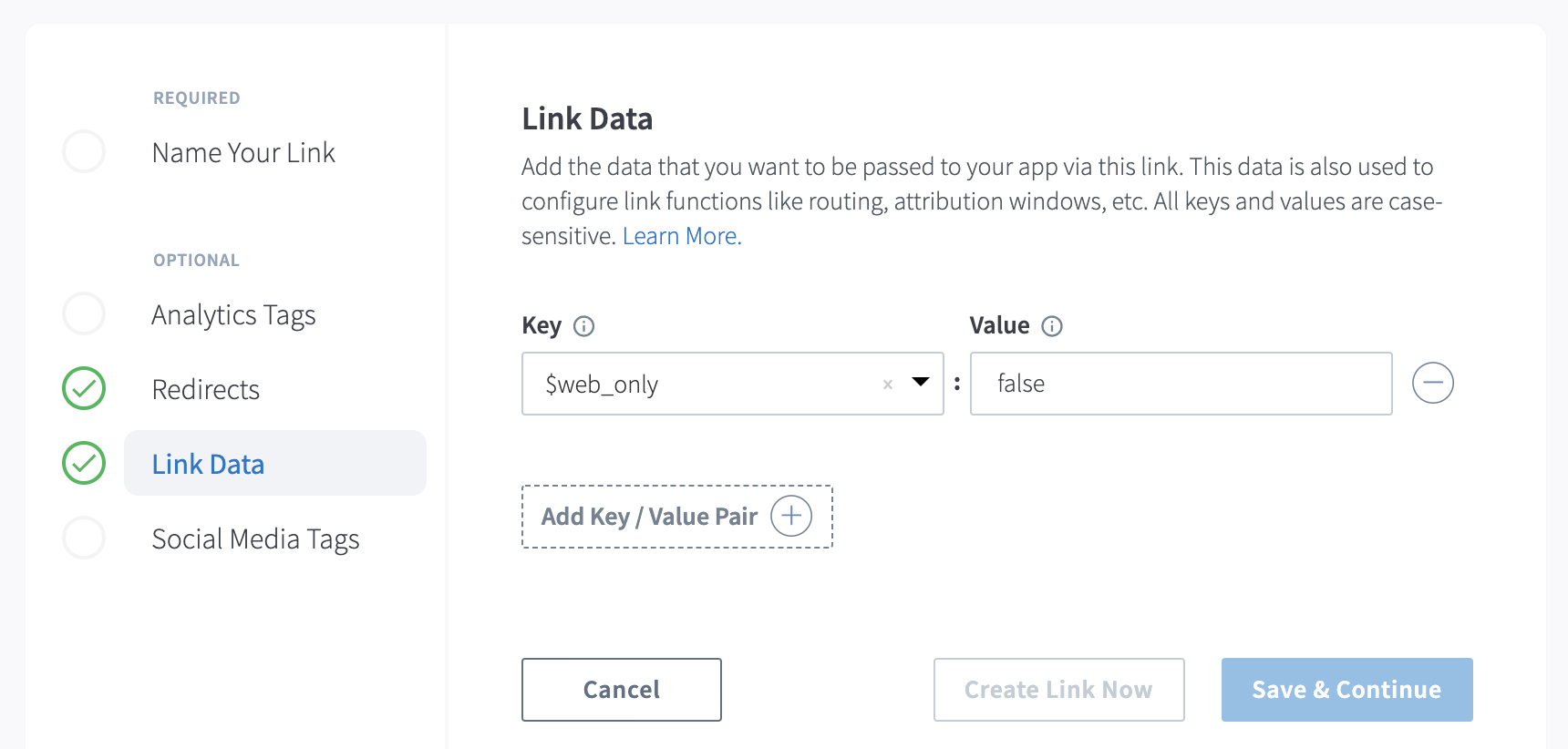Image resolution: width=1568 pixels, height=749 pixels.
Task: Click the Value field containing false
Action: point(1181,384)
